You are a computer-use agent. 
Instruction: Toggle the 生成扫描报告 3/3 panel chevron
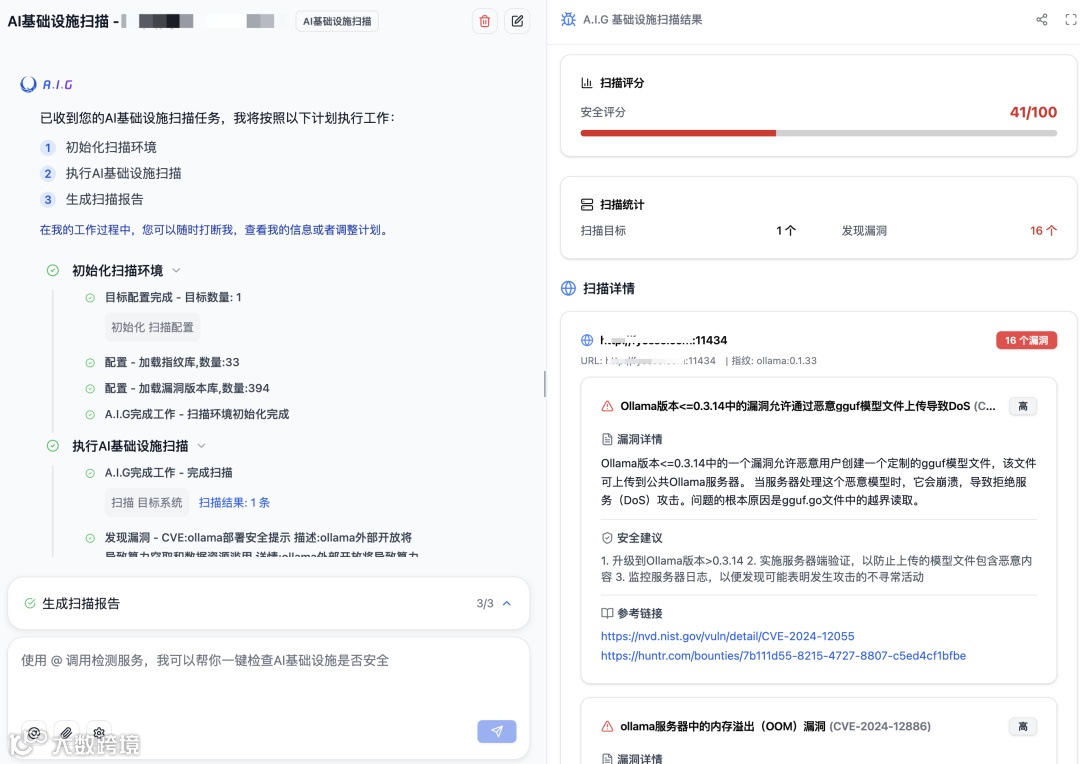click(x=507, y=603)
